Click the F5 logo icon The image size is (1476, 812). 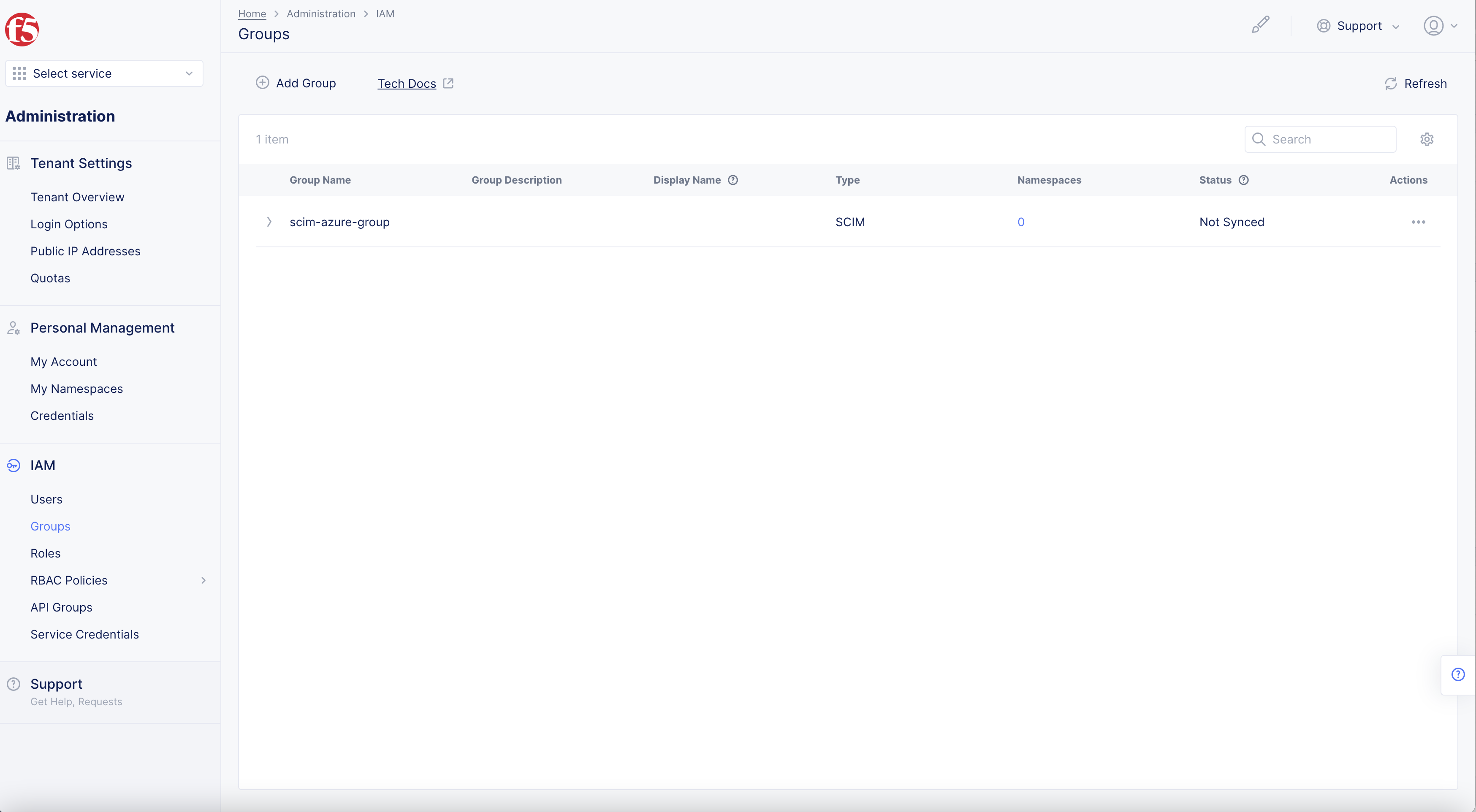coord(22,29)
